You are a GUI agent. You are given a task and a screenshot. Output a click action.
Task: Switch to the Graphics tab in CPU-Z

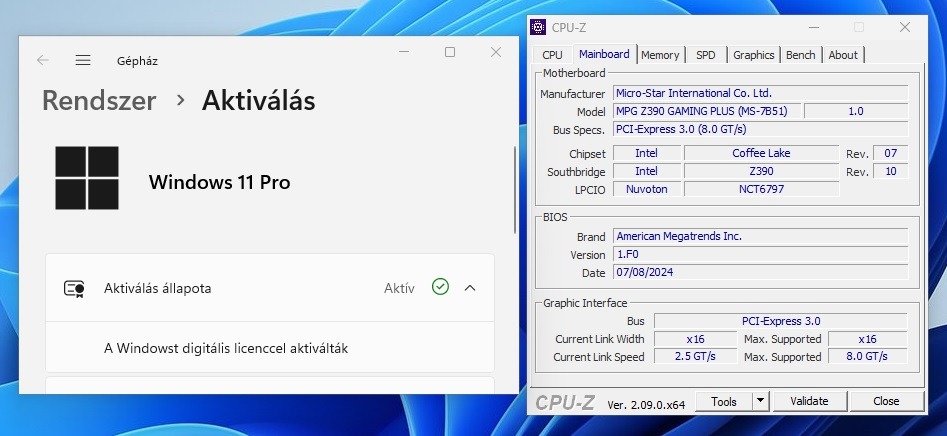point(753,55)
